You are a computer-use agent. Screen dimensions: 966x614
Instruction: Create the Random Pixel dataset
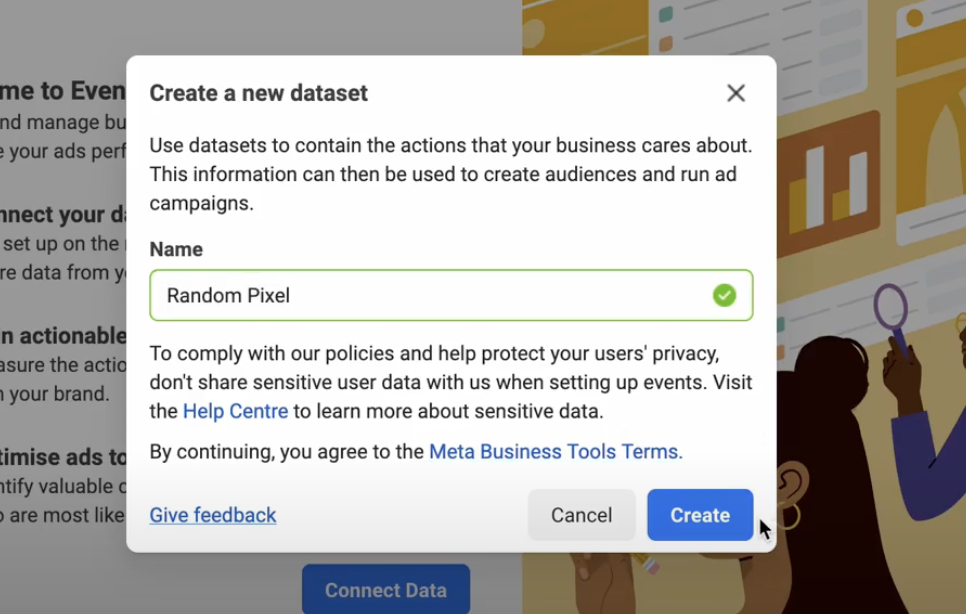[x=699, y=515]
